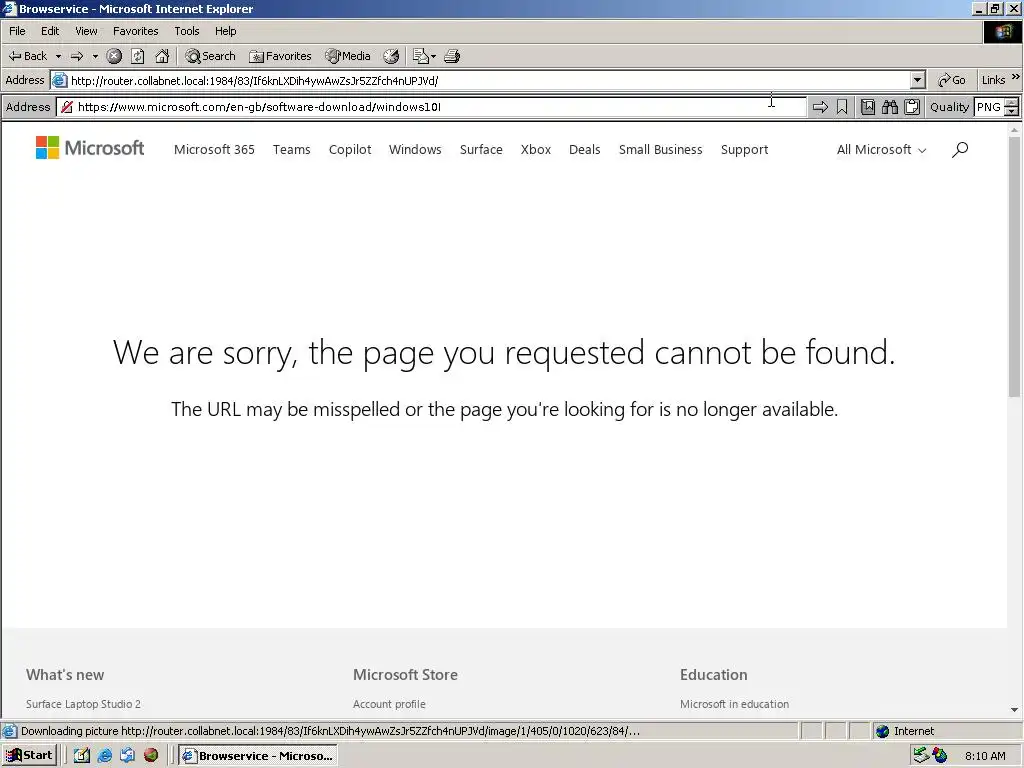Open the Tools menu

(x=186, y=31)
